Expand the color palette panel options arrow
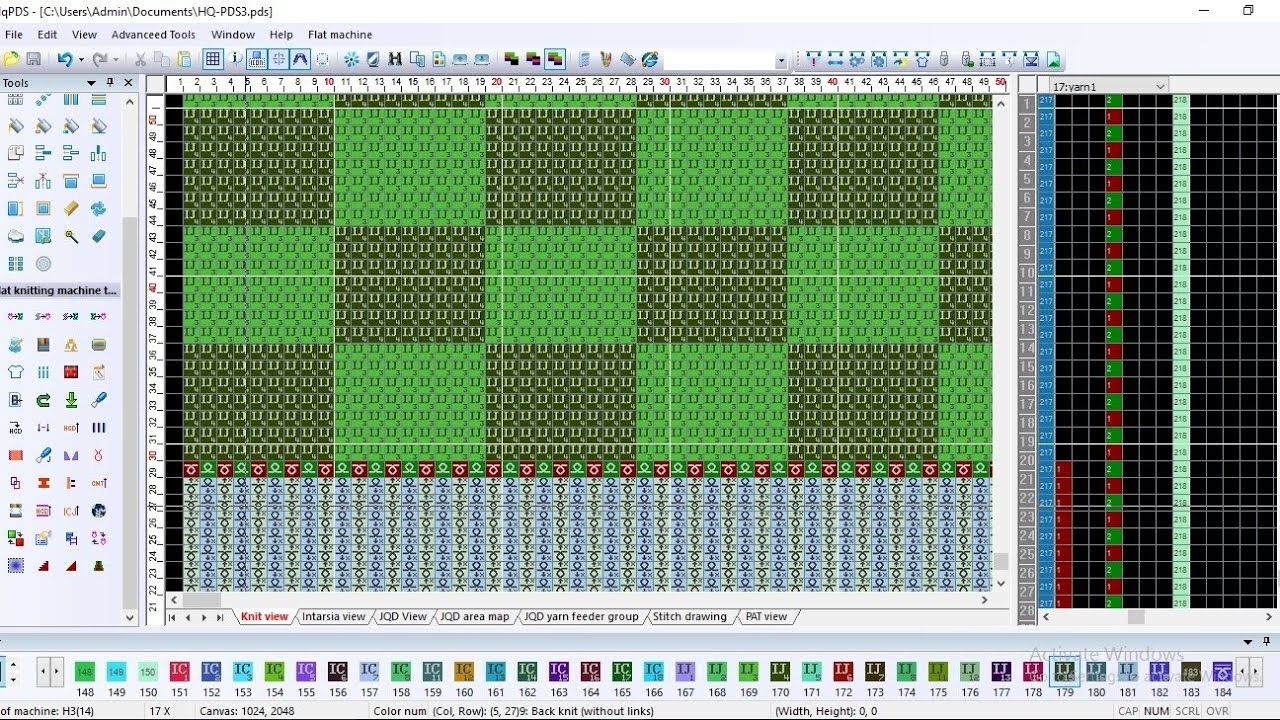The width and height of the screenshot is (1280, 720). tap(1248, 642)
